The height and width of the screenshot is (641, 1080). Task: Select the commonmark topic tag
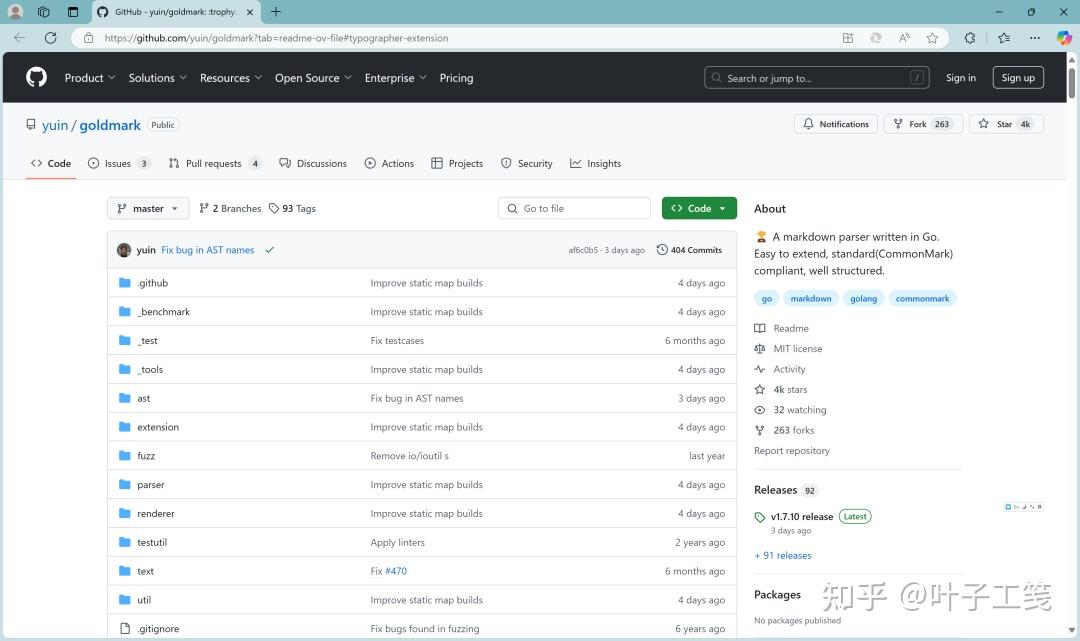(x=922, y=298)
